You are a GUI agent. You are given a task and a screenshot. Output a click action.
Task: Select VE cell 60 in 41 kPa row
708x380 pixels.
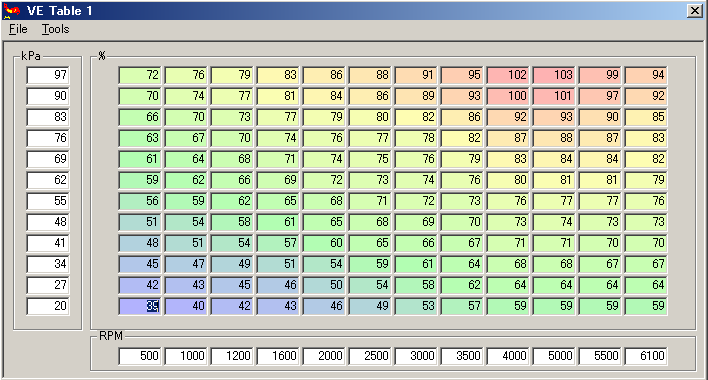324,243
